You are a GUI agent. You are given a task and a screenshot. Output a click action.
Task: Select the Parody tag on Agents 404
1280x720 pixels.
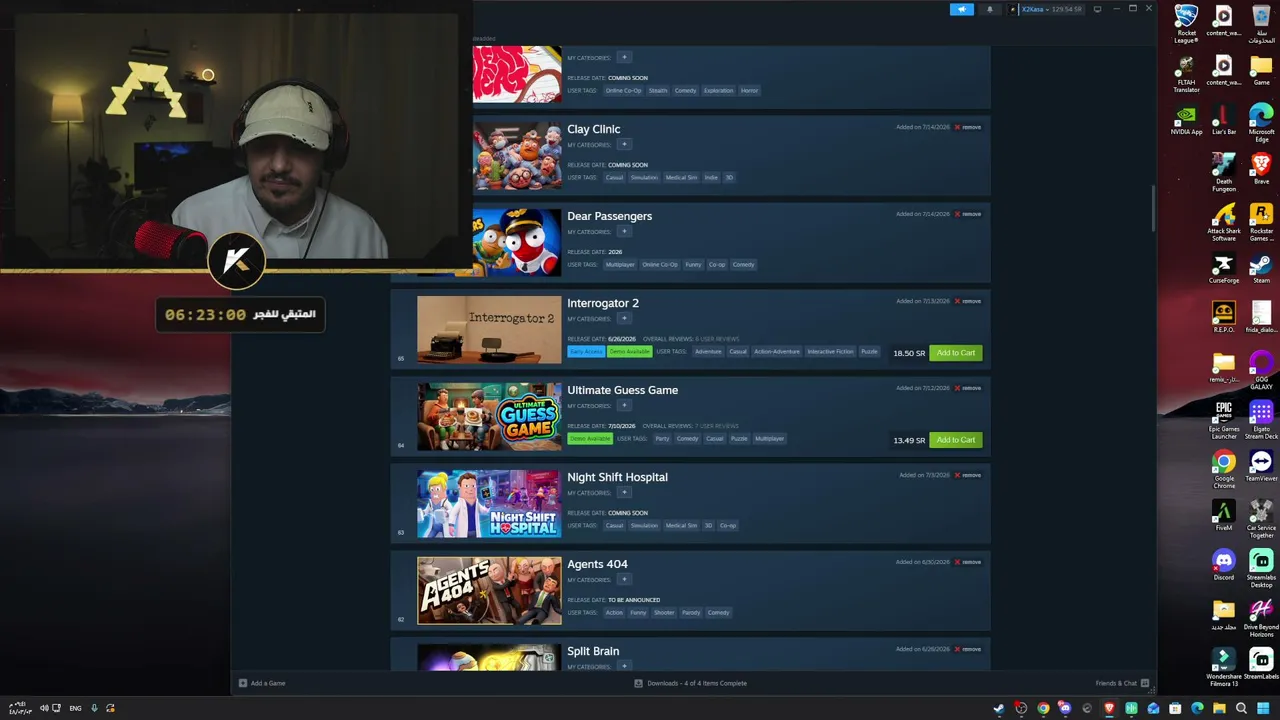[x=691, y=613]
